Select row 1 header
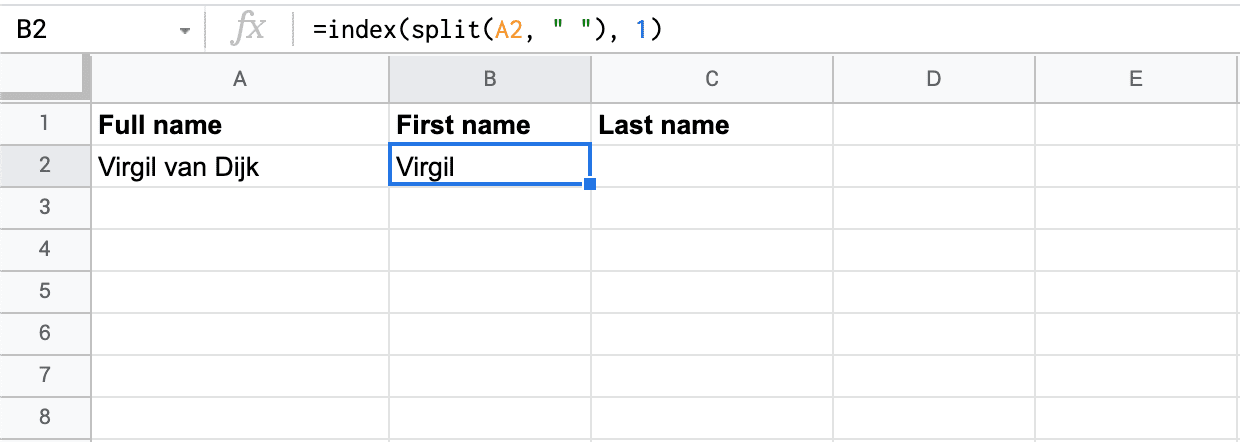This screenshot has width=1240, height=442. click(x=45, y=124)
